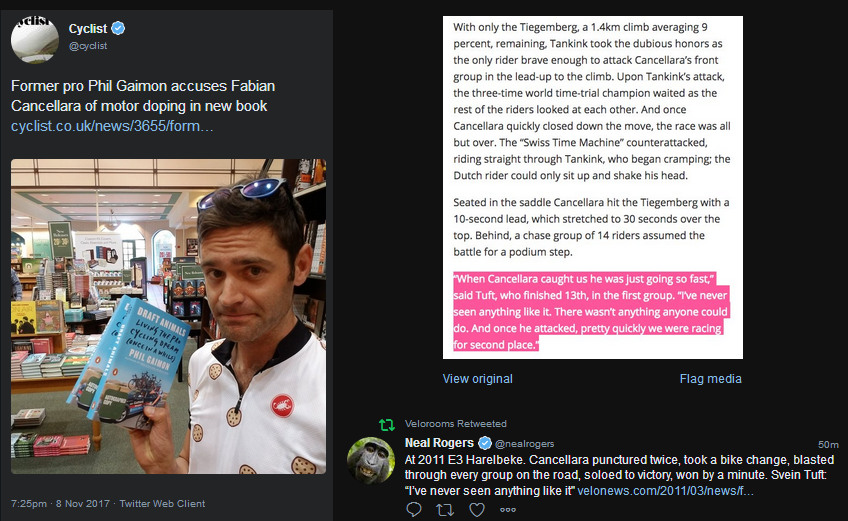The height and width of the screenshot is (521, 848).
Task: Reply to Neal Rogers' tweet
Action: click(414, 510)
